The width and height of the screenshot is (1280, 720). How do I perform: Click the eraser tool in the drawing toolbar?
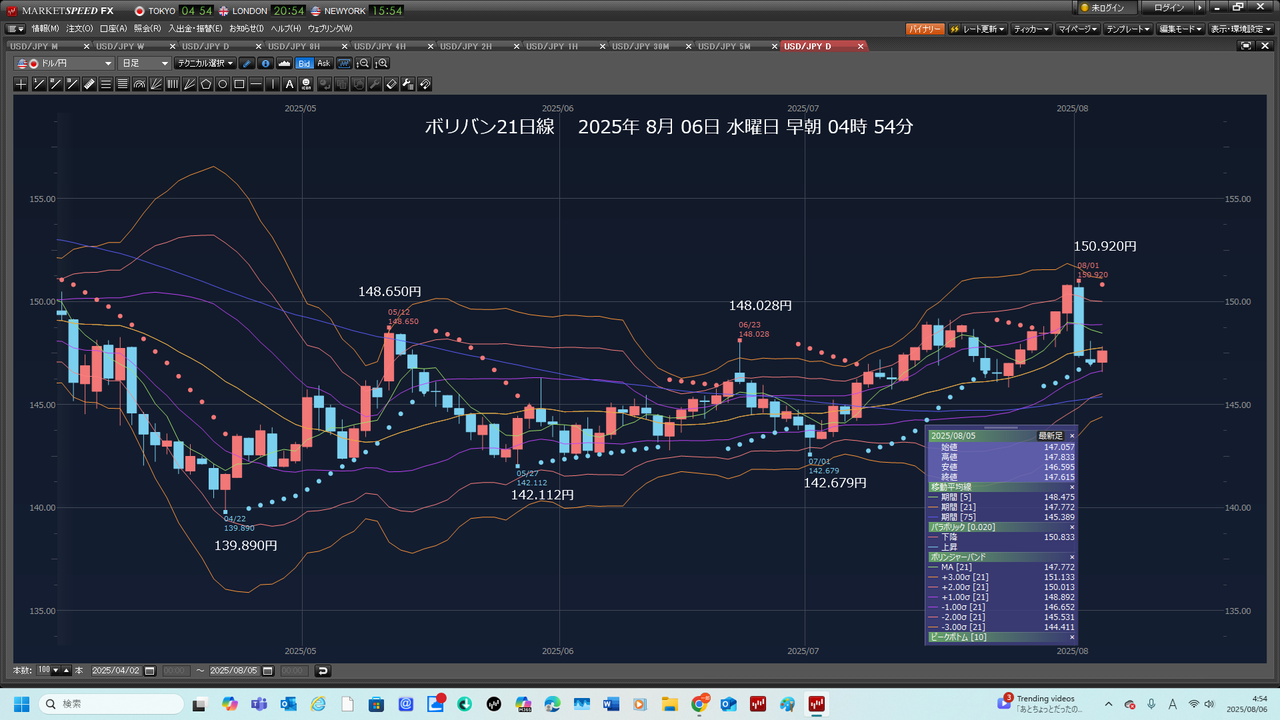tap(391, 84)
